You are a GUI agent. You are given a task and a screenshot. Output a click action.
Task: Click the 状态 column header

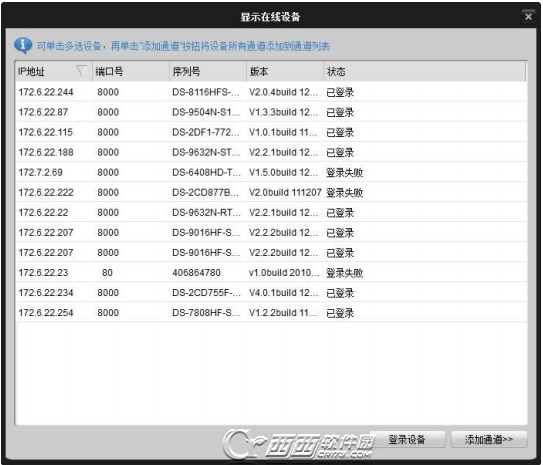click(425, 71)
